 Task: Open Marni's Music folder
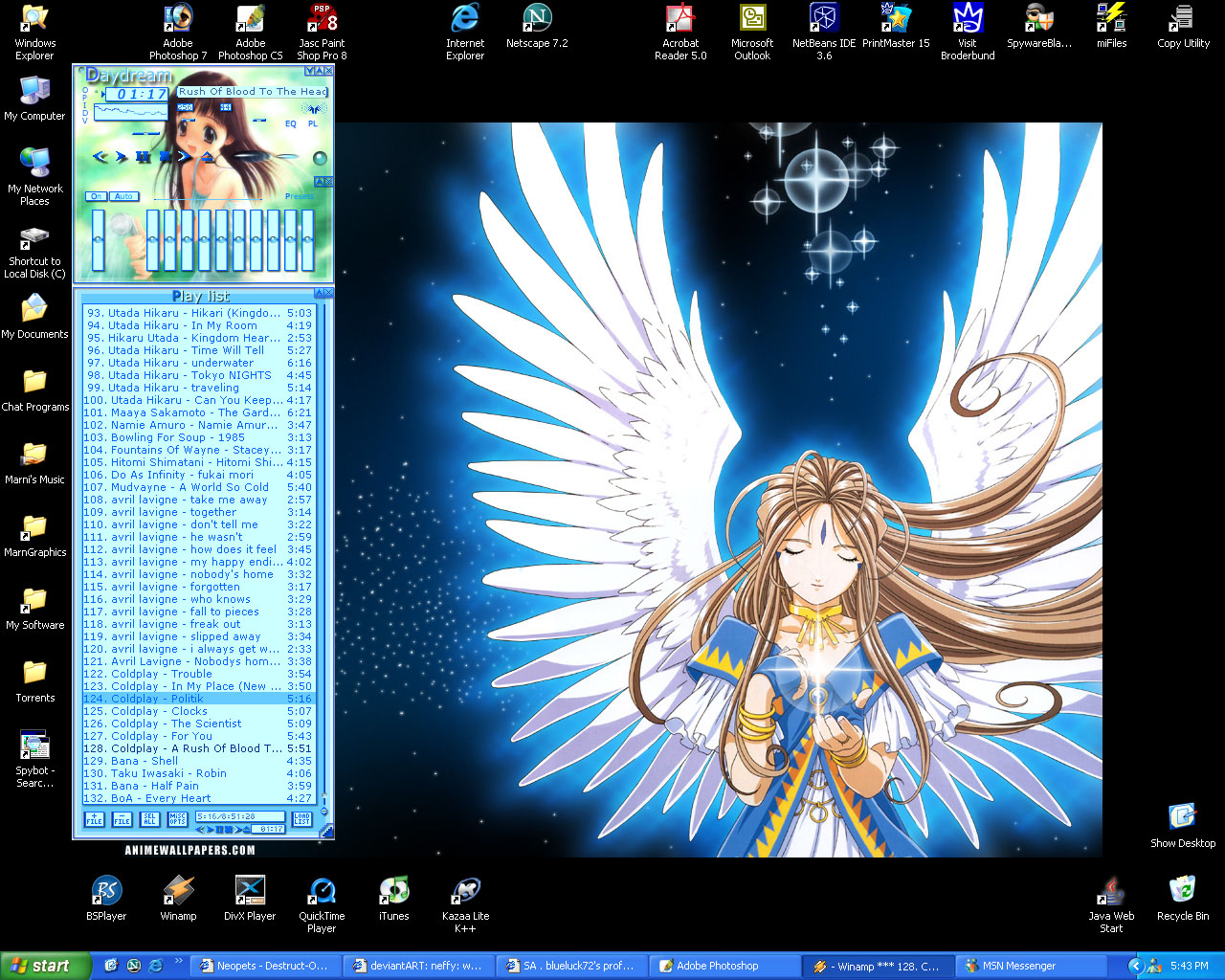coord(34,462)
